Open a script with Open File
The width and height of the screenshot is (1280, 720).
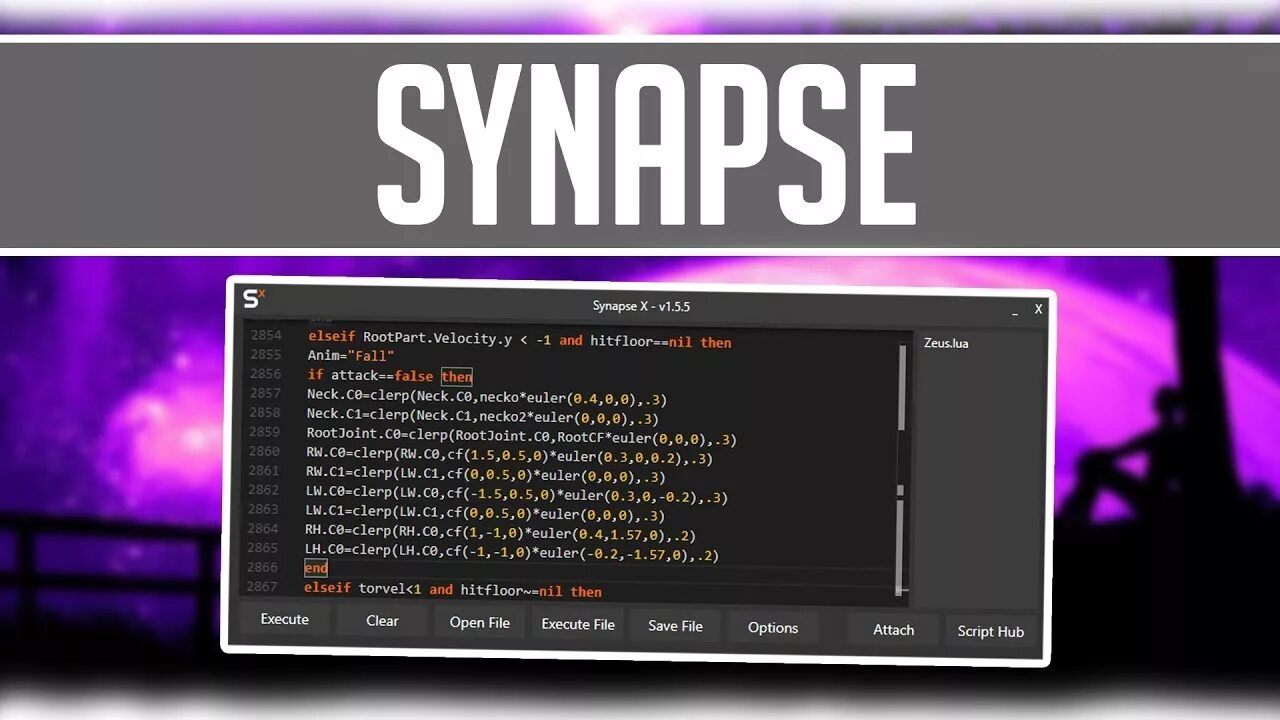(480, 622)
